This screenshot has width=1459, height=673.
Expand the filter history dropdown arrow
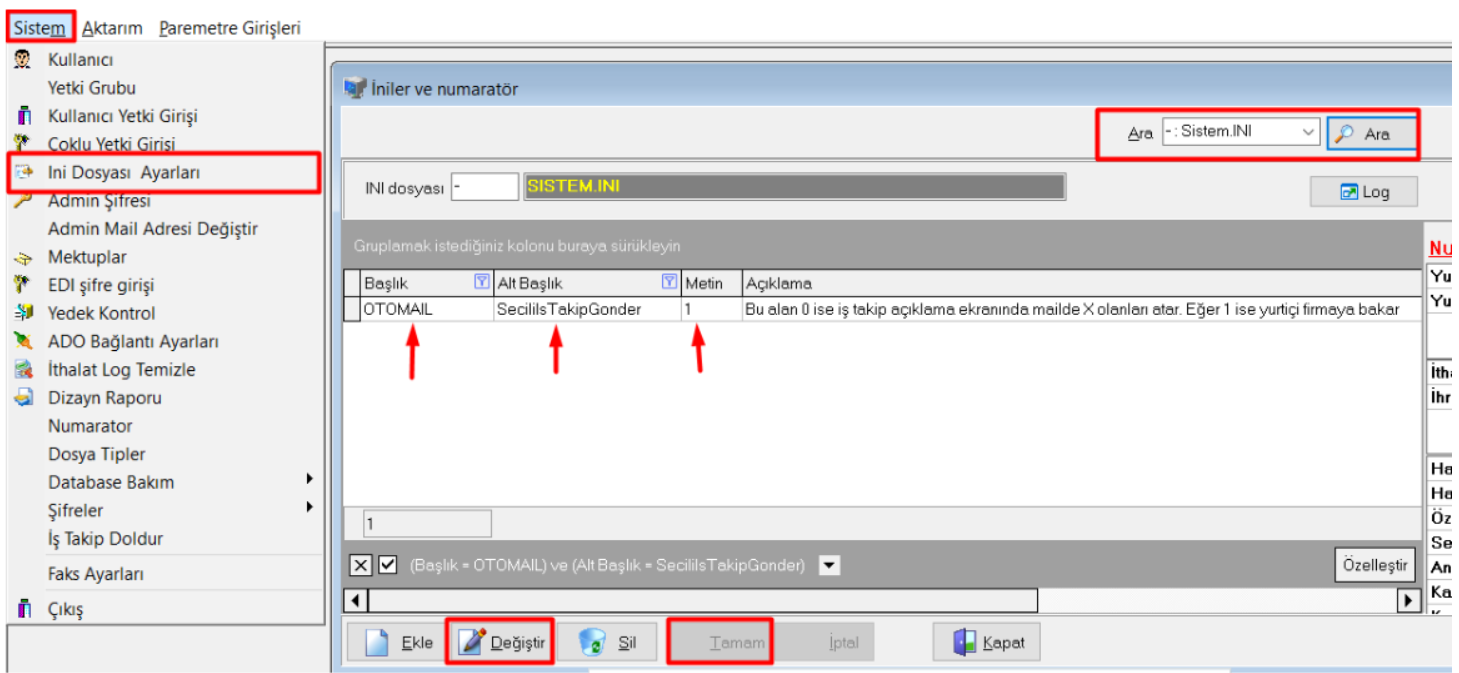click(x=828, y=566)
